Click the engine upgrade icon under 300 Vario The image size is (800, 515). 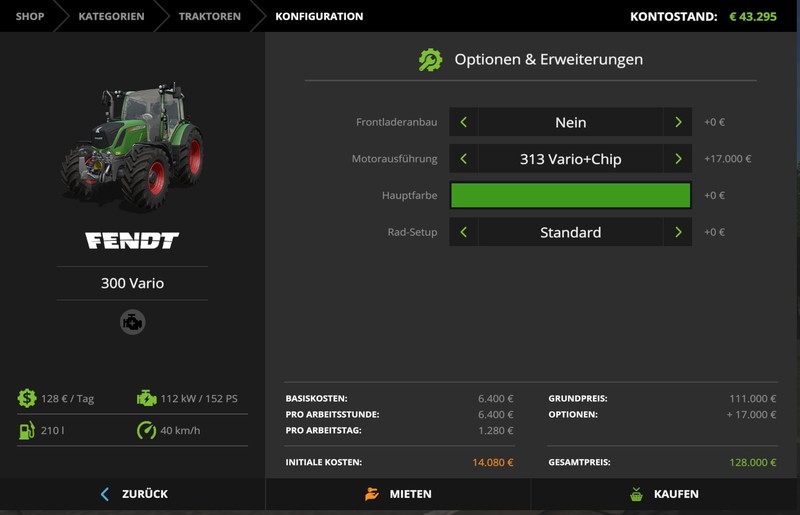(133, 322)
